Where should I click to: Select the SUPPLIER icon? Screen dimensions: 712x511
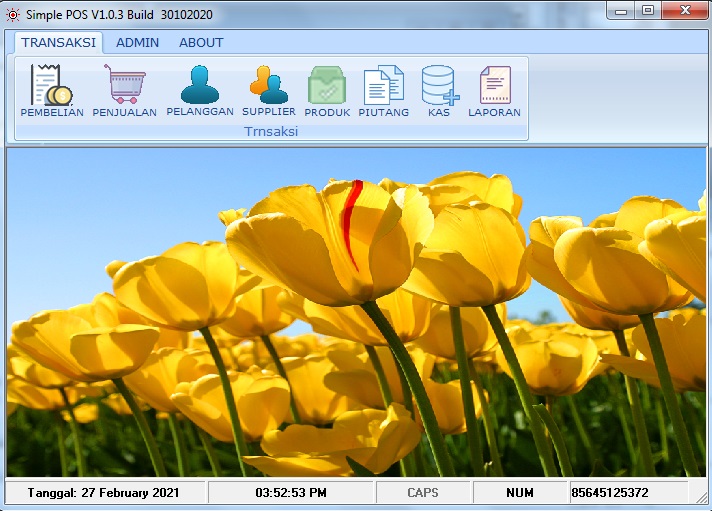(x=268, y=86)
